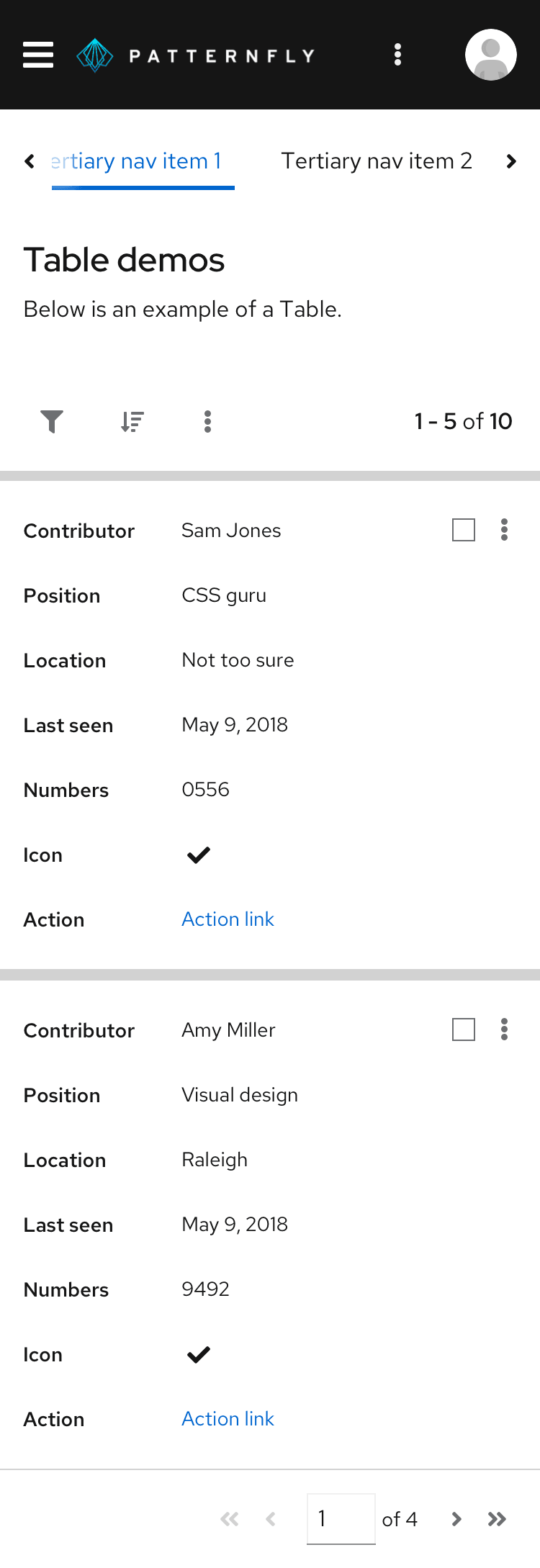Click the PatternFly logo
This screenshot has width=540, height=1568.
coord(196,55)
